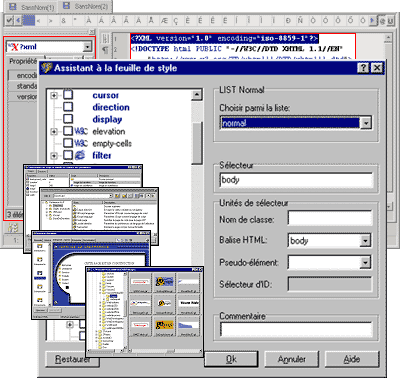Click the Annuler button

[292, 359]
